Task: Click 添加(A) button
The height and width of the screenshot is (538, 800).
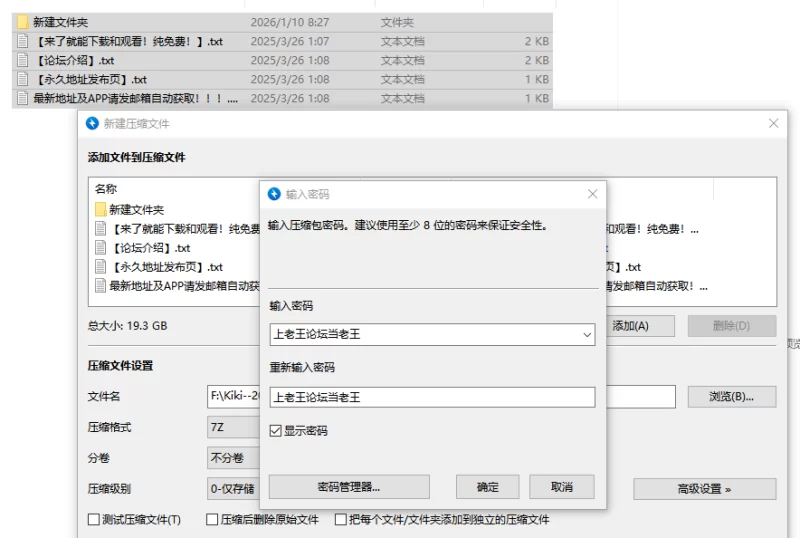Action: (x=640, y=326)
